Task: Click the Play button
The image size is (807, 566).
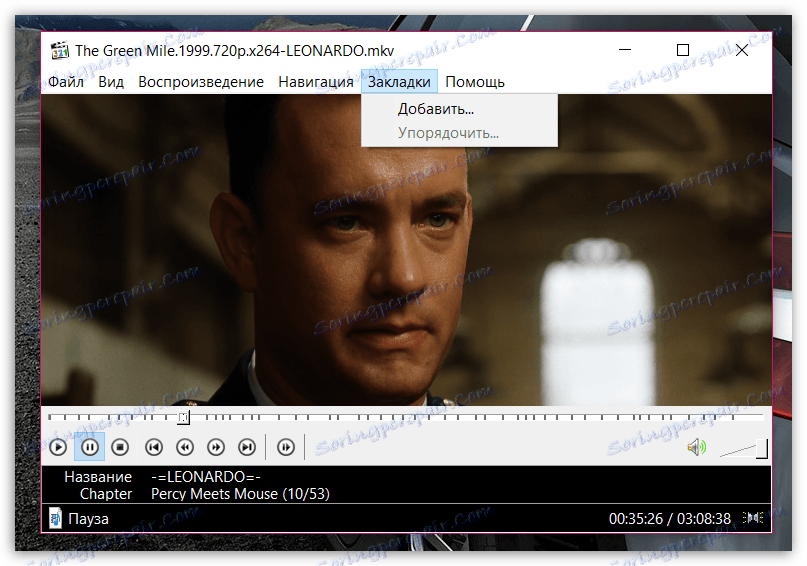Action: pos(58,447)
